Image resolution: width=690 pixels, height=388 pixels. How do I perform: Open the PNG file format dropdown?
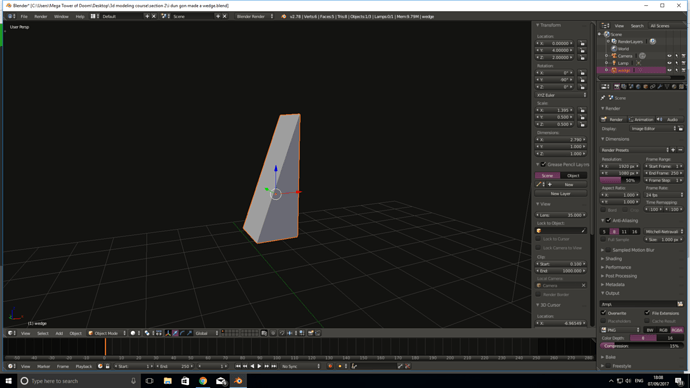click(x=620, y=329)
